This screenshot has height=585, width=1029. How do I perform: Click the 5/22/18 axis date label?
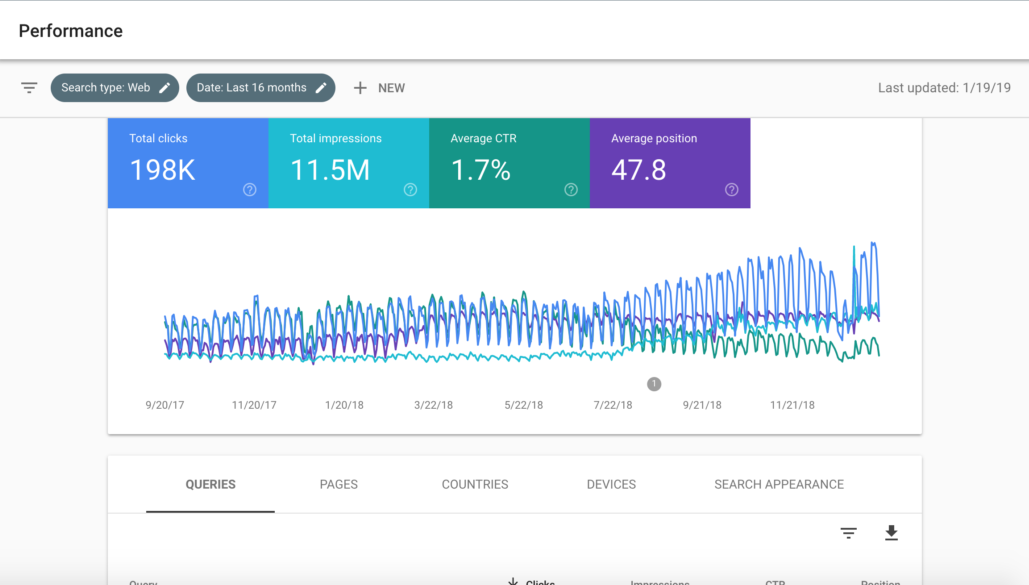(524, 405)
